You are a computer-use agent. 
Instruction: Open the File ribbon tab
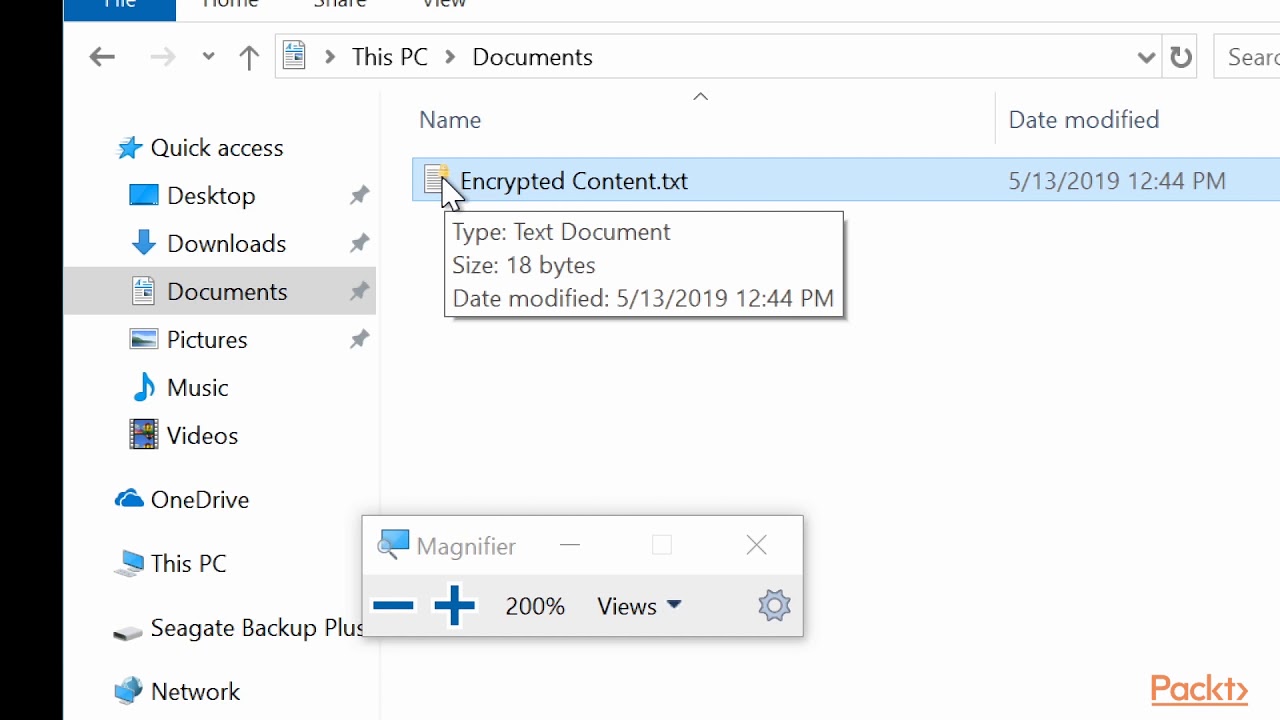coord(119,6)
